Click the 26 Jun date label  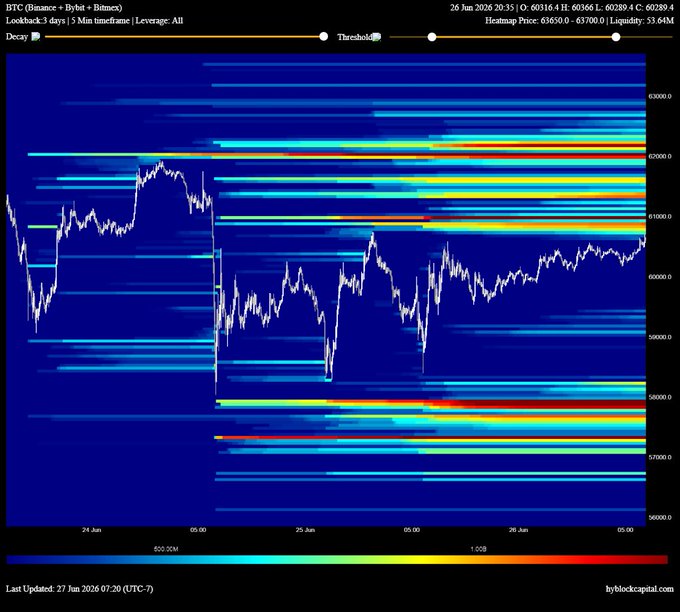[x=518, y=530]
